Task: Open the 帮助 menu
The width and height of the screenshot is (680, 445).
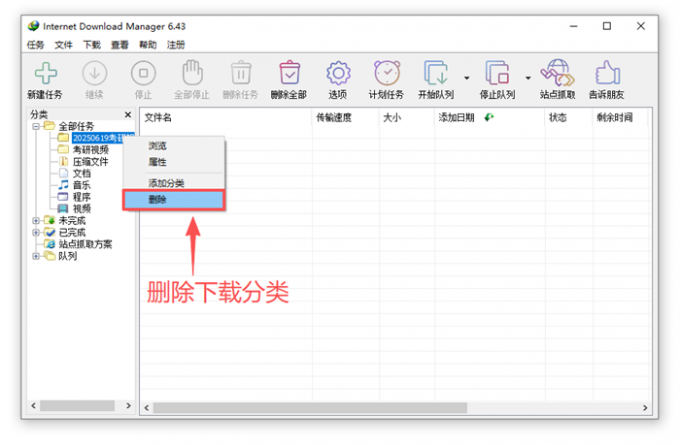Action: pyautogui.click(x=147, y=45)
